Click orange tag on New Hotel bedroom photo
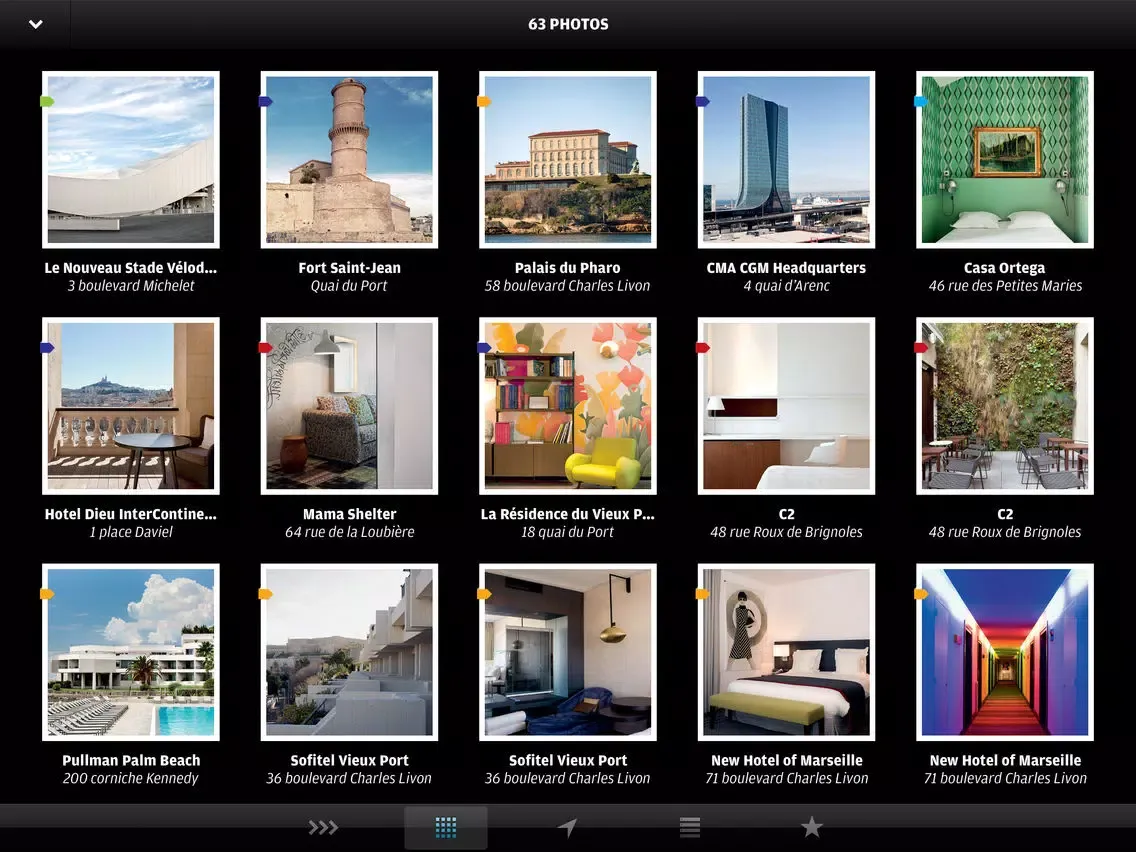 pyautogui.click(x=703, y=594)
